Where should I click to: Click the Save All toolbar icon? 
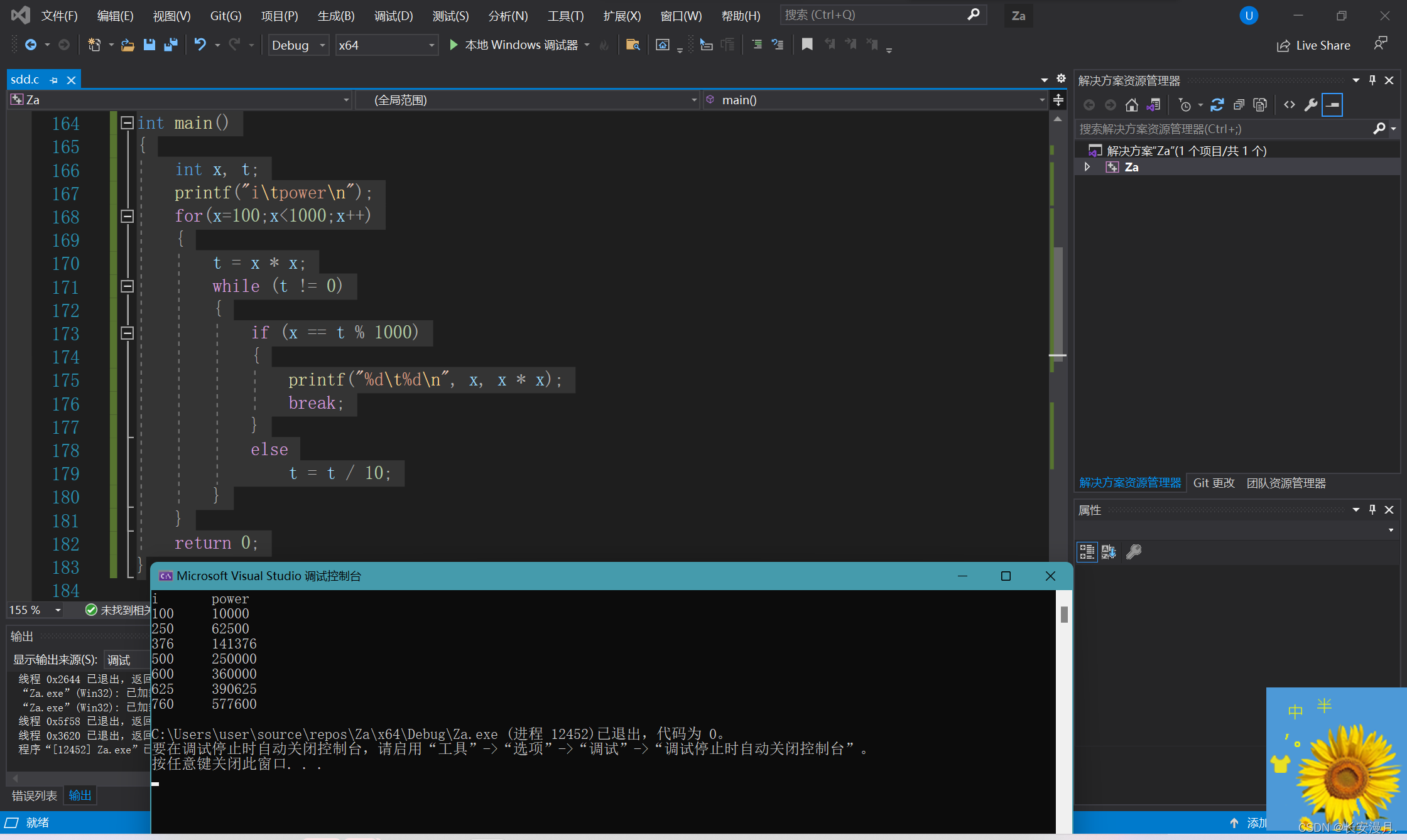pyautogui.click(x=170, y=45)
